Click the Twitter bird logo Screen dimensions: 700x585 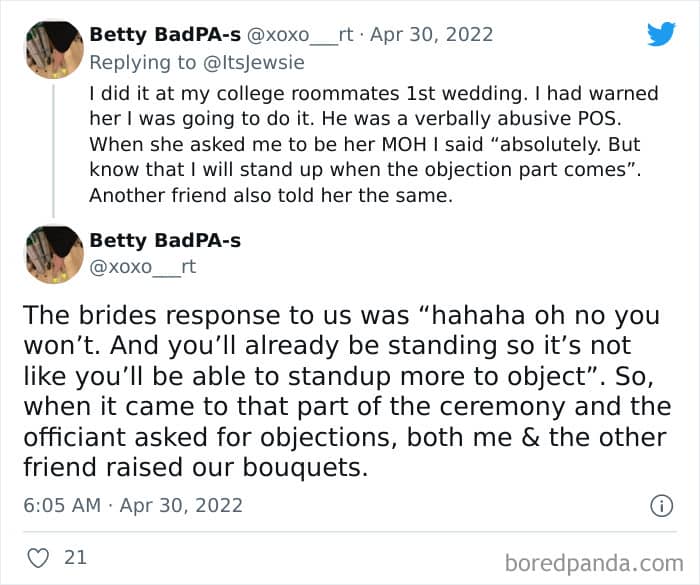(661, 34)
